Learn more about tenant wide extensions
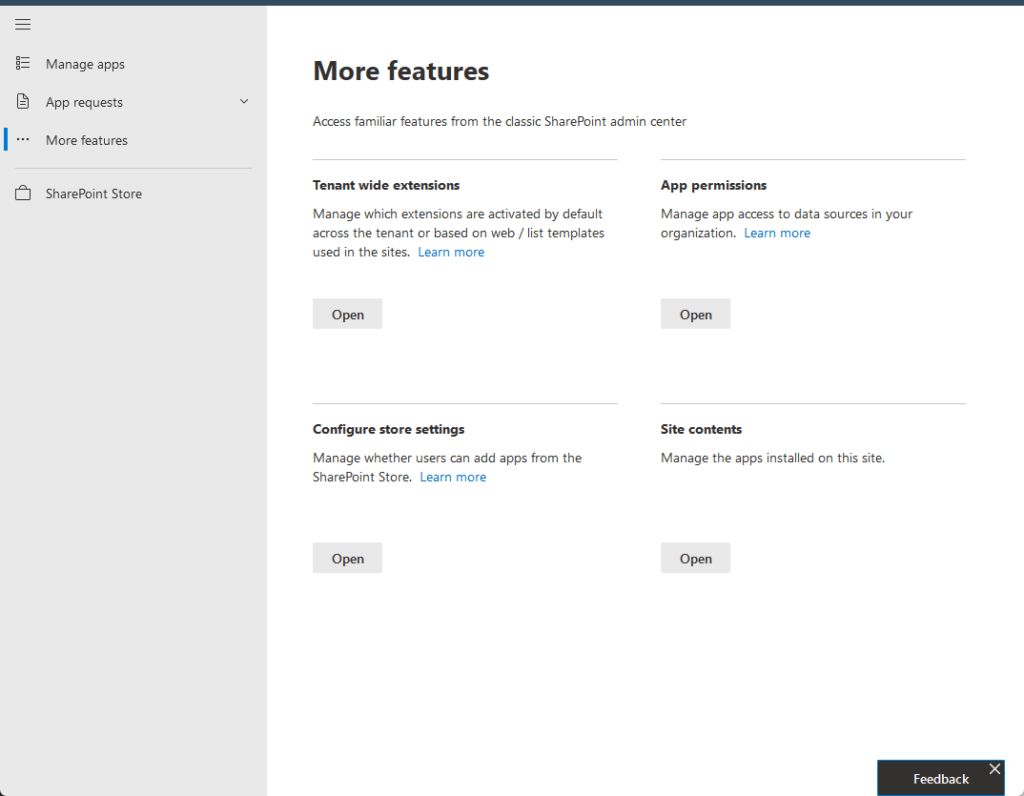The image size is (1024, 796). 451,252
